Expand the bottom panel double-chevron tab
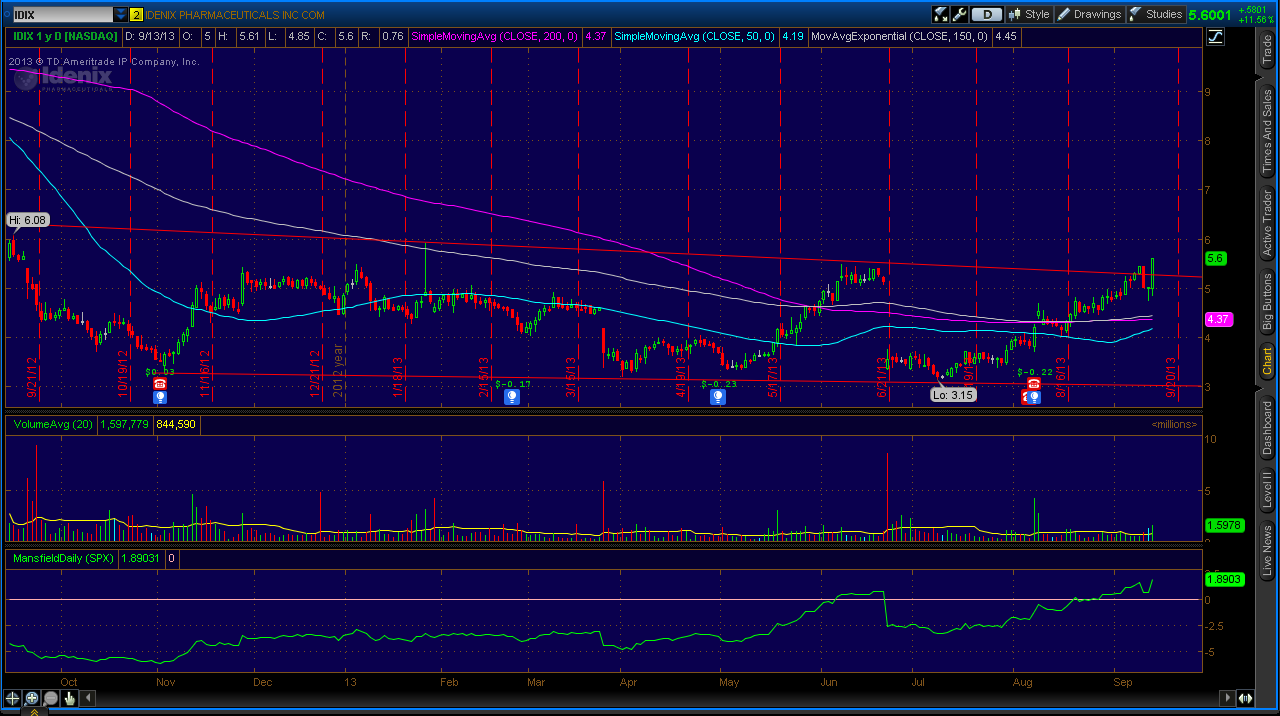The height and width of the screenshot is (716, 1280). tap(33, 711)
